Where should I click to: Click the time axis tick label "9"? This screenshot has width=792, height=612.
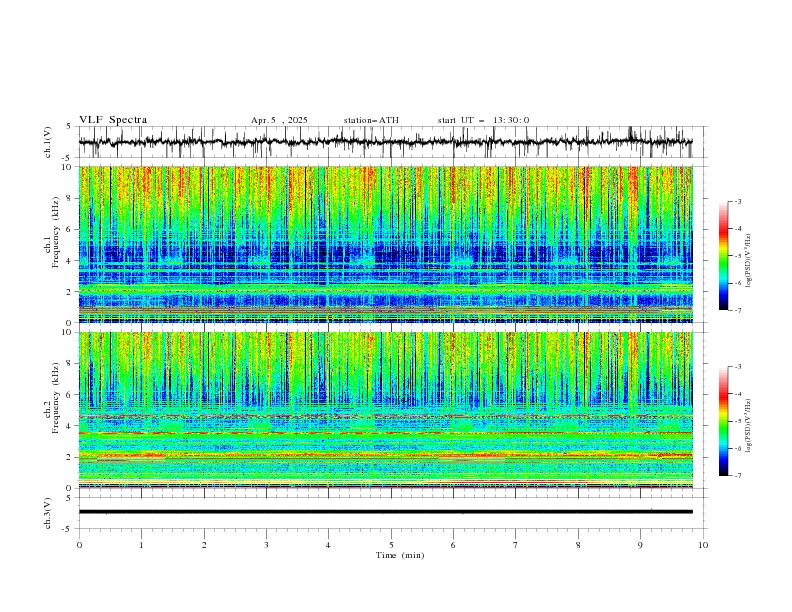pos(640,545)
